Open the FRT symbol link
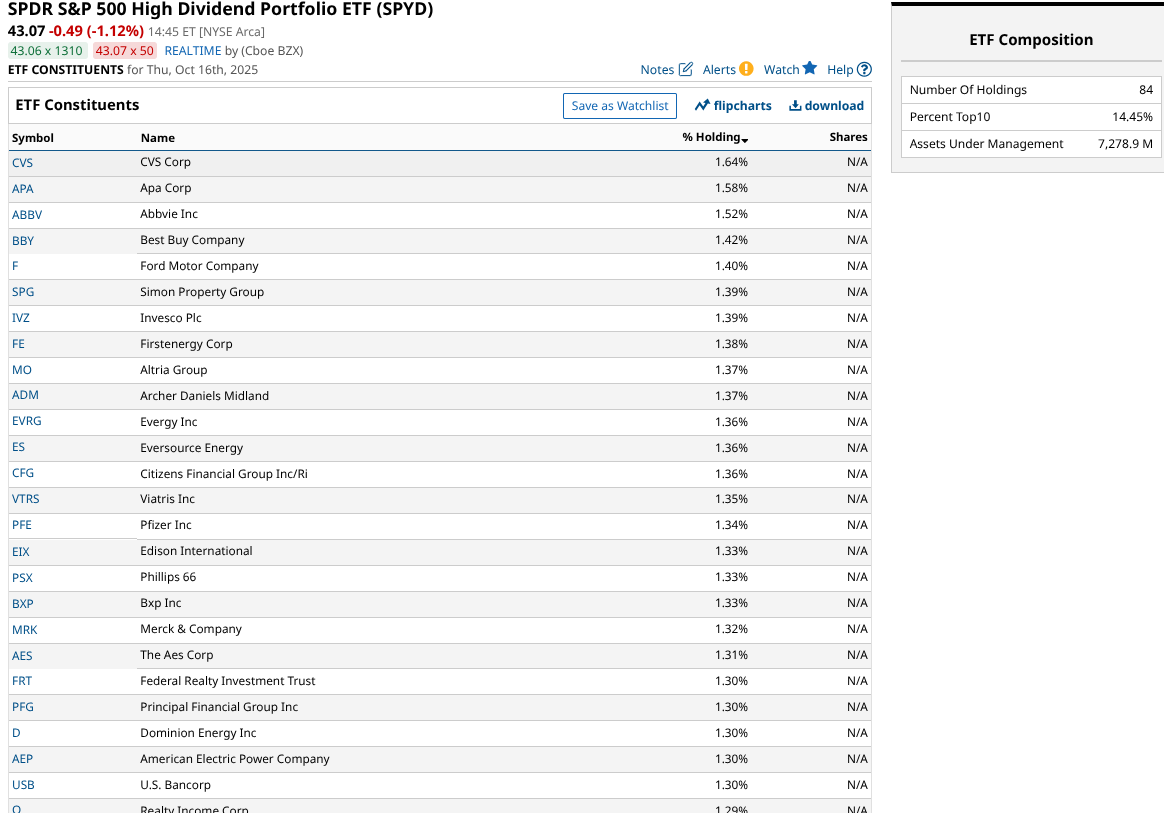This screenshot has height=813, width=1164. point(22,681)
